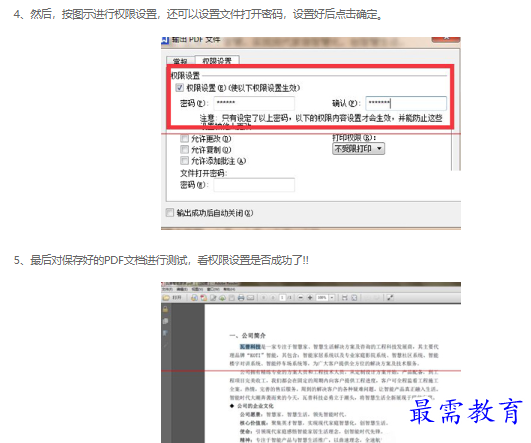Click the zoom out minus button
Viewport: 531px width, 443px height.
point(300,298)
